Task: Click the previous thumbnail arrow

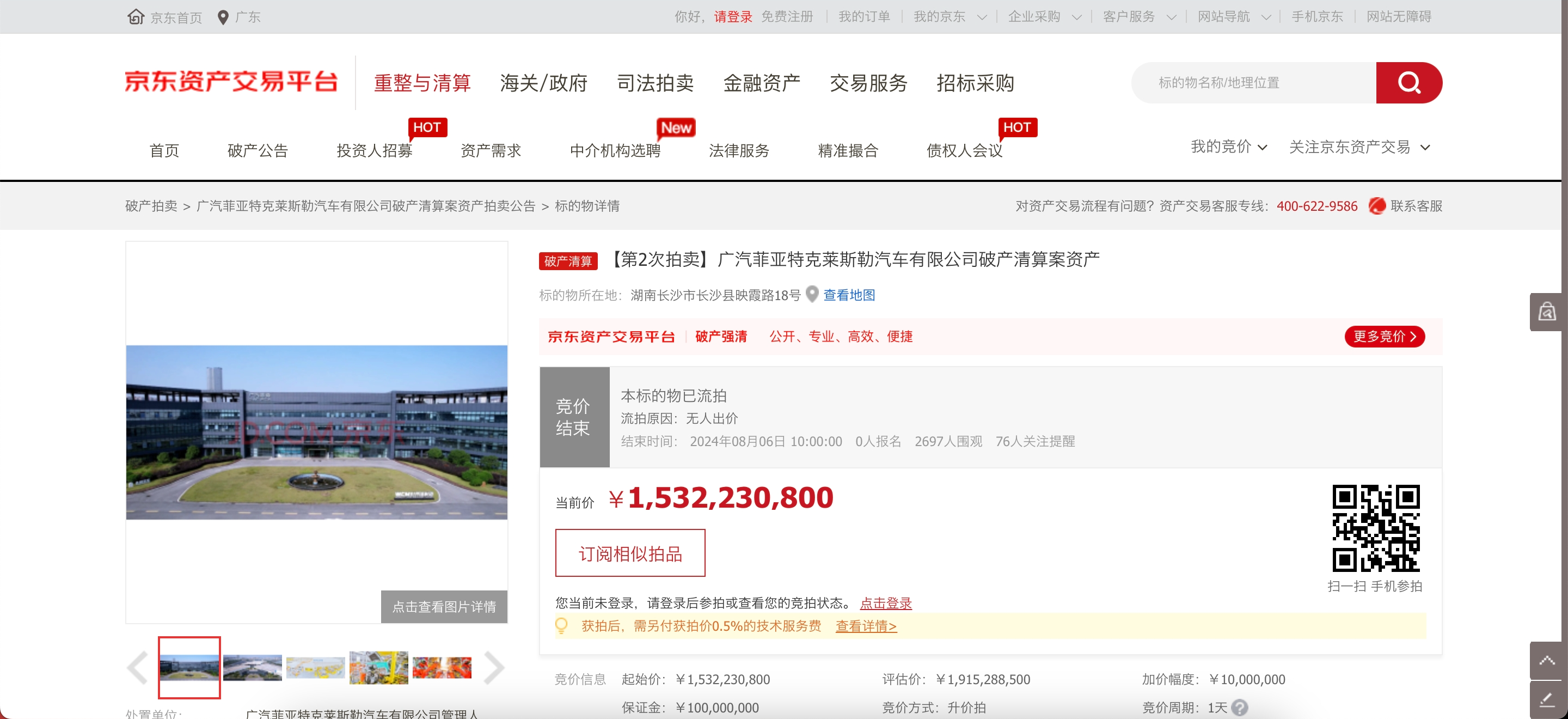Action: click(138, 668)
